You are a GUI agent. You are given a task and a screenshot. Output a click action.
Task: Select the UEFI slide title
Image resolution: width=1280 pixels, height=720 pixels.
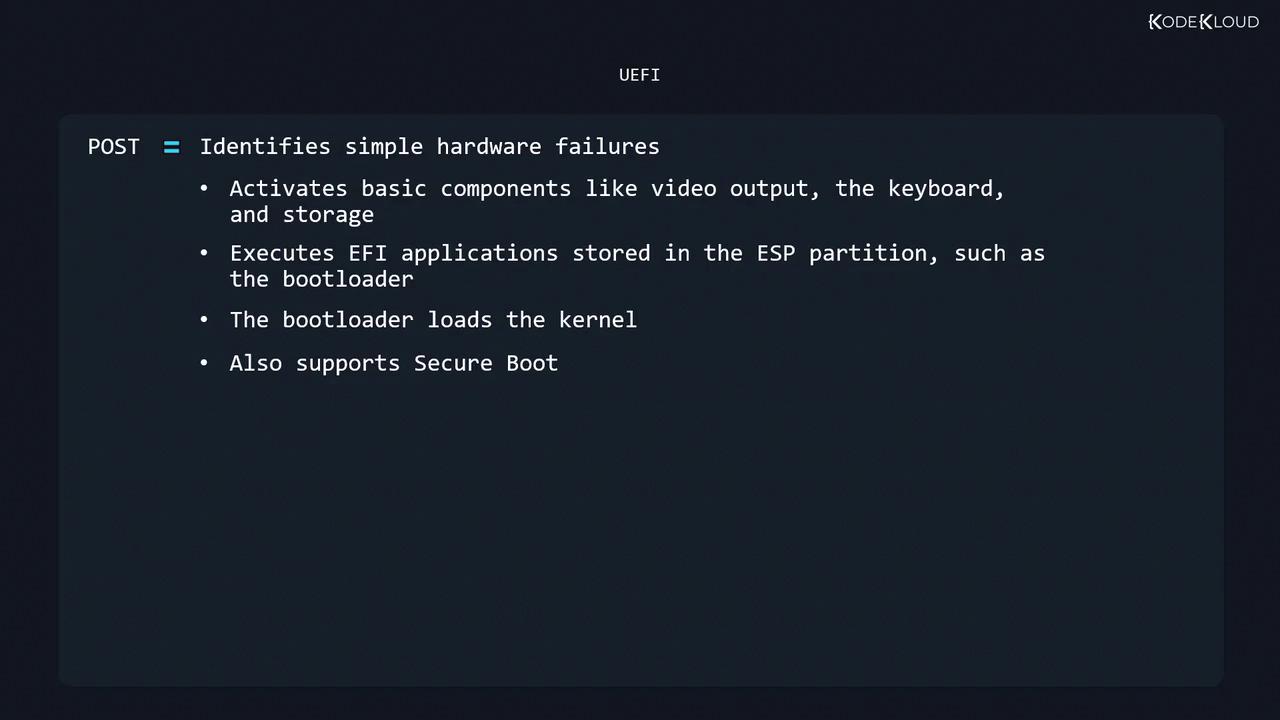click(639, 75)
